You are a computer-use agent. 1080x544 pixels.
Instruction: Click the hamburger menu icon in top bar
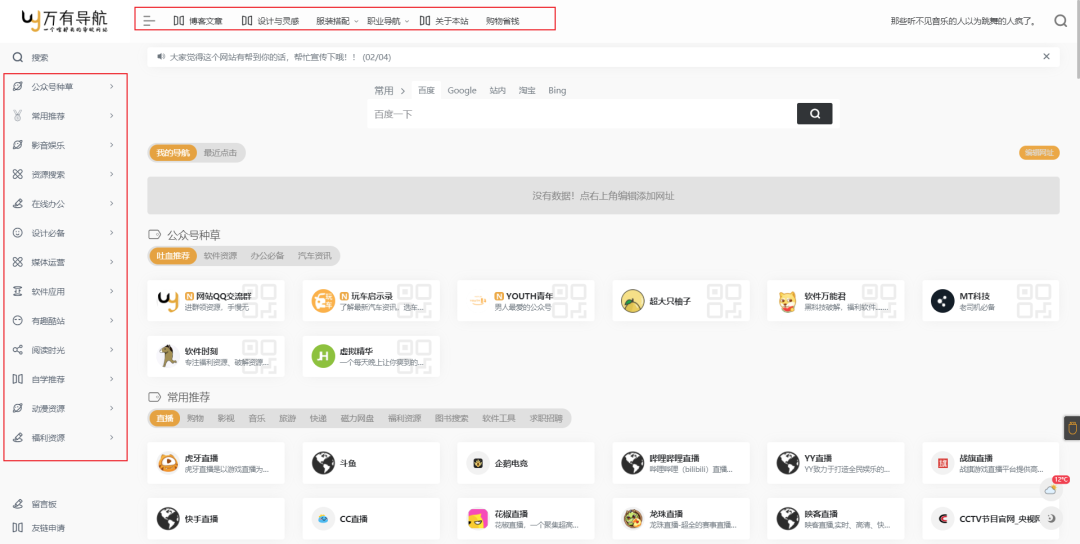[x=149, y=21]
